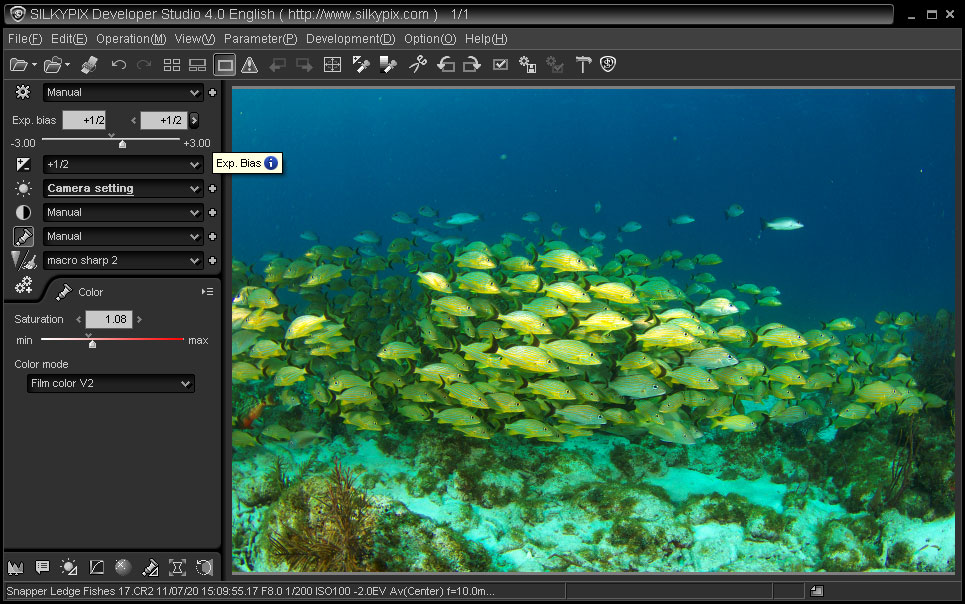Click the highlight warning triangle icon

(x=250, y=65)
